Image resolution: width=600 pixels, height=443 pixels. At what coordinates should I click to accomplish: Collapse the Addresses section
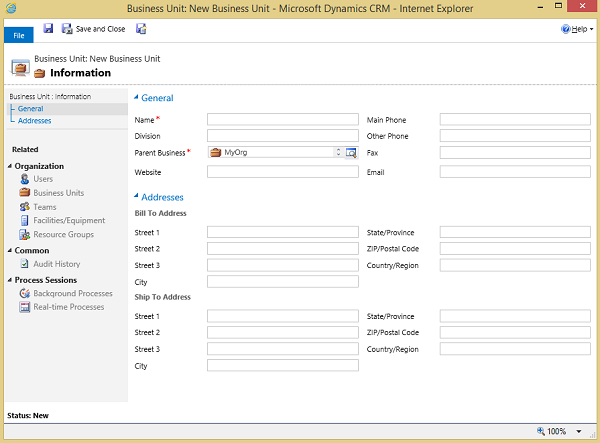[137, 197]
